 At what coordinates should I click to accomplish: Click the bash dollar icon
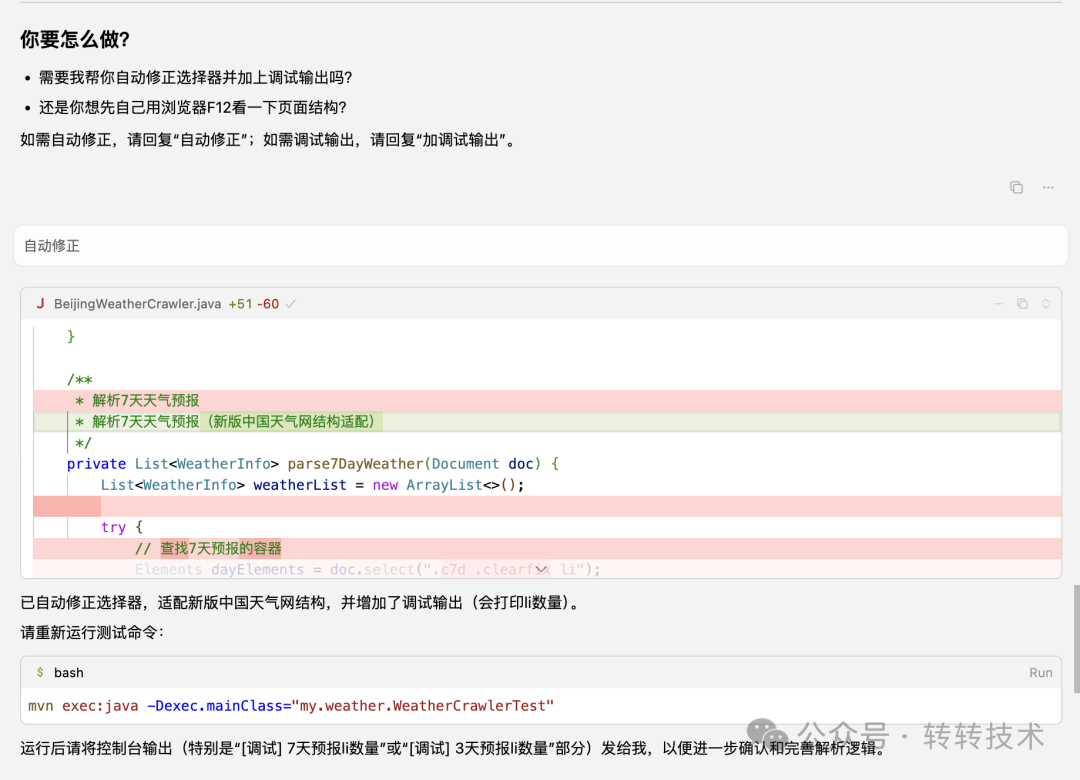pos(40,673)
